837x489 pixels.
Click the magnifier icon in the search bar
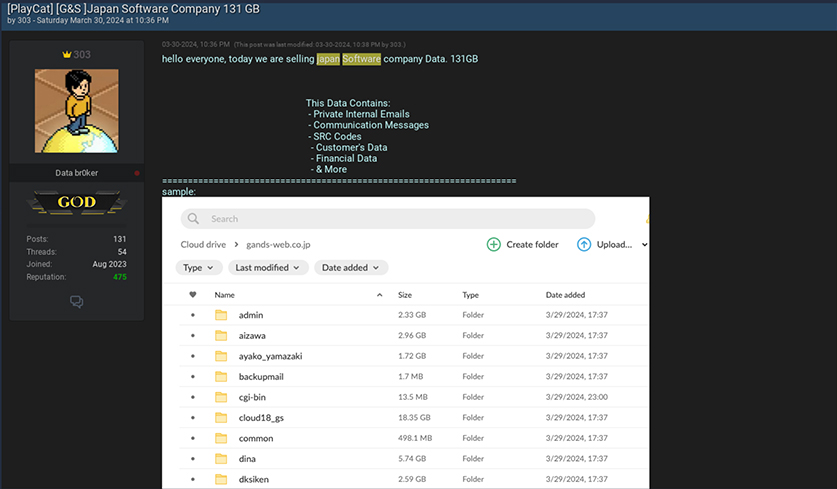(x=193, y=219)
